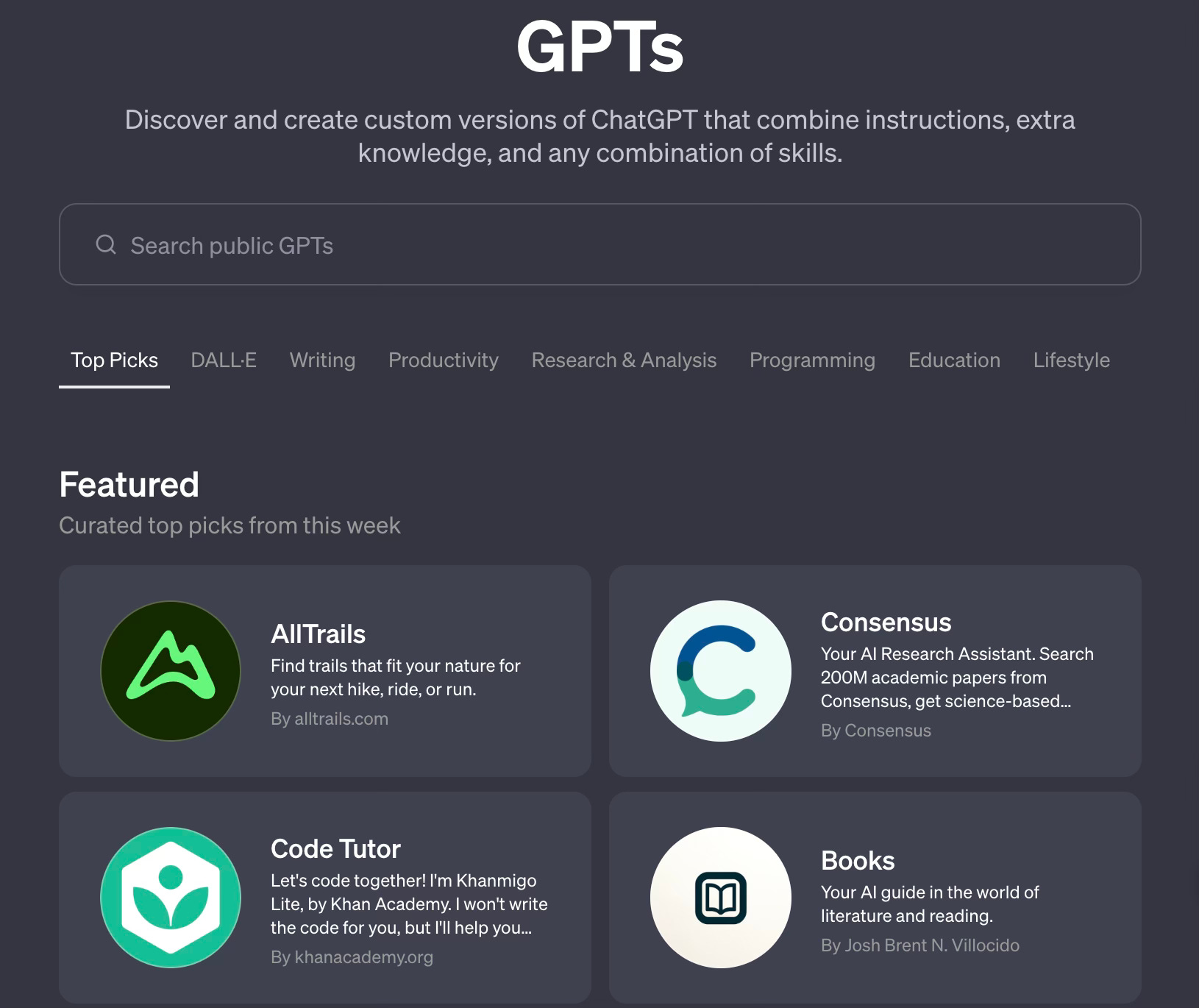Click the search magnifier icon
Image resolution: width=1199 pixels, height=1008 pixels.
pos(106,244)
